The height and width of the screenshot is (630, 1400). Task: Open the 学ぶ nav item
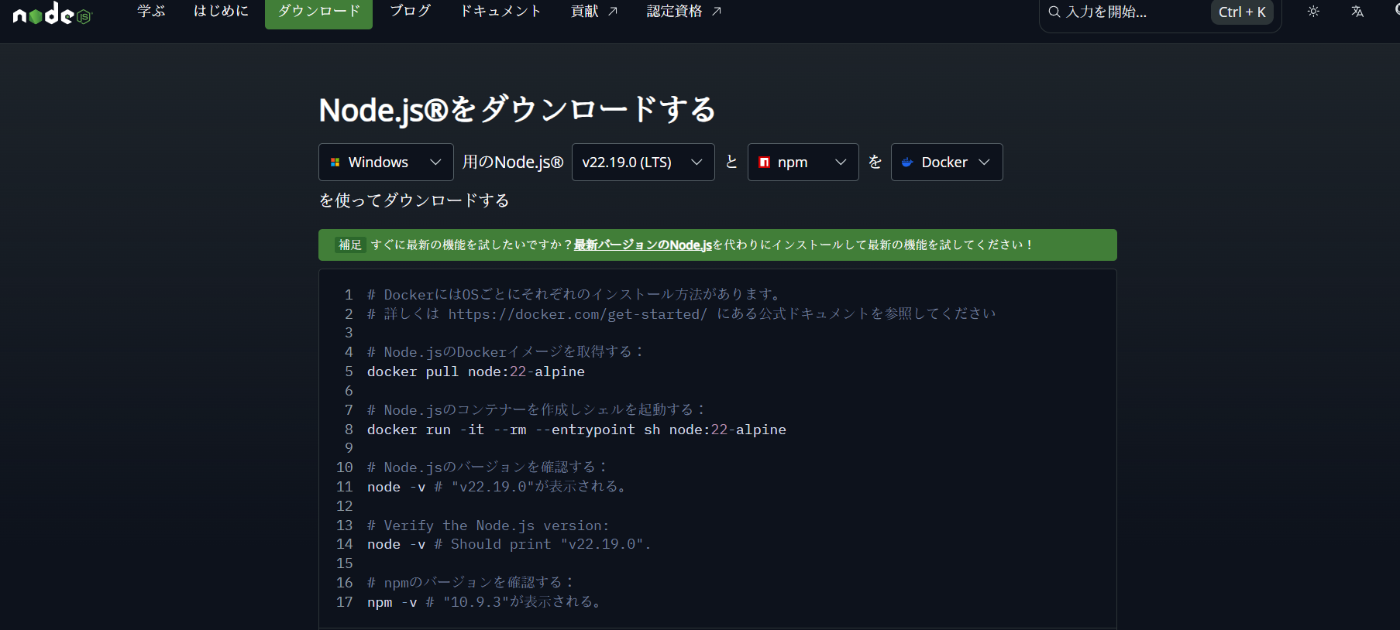coord(151,11)
